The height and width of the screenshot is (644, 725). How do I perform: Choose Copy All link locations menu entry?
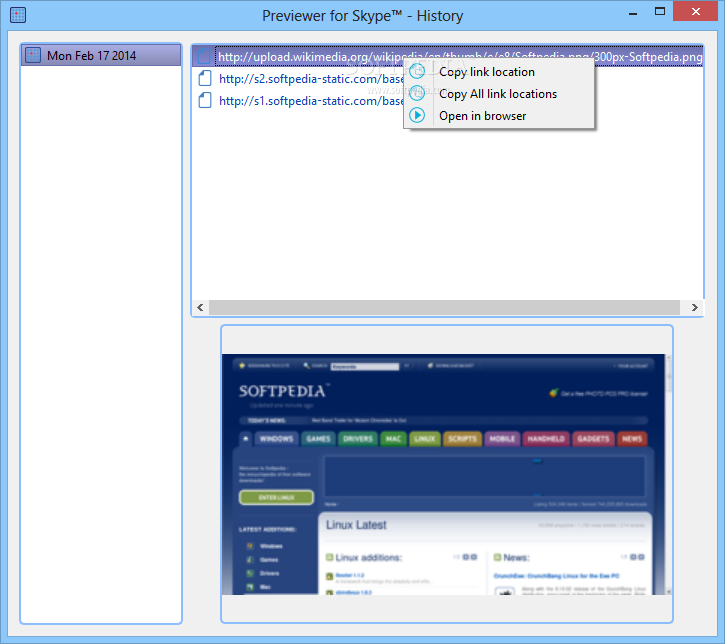499,94
